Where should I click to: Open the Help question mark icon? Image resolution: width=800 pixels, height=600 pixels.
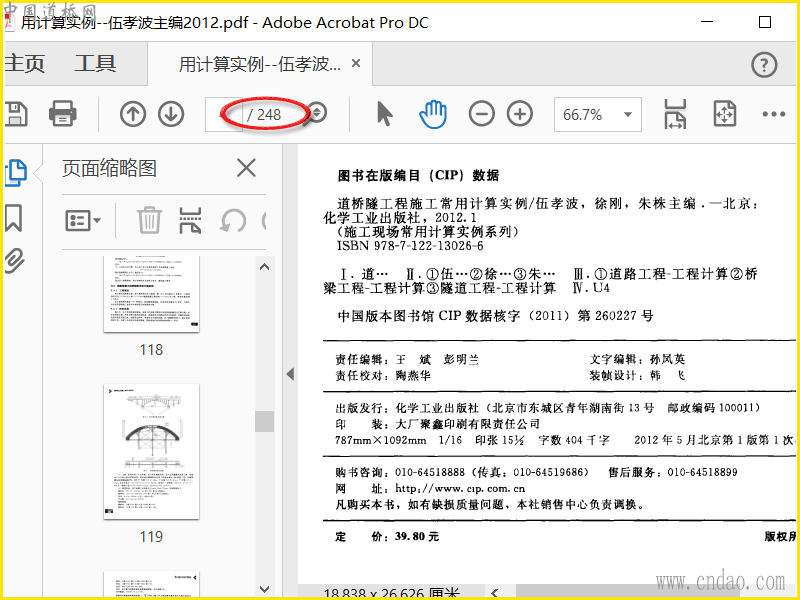(764, 65)
